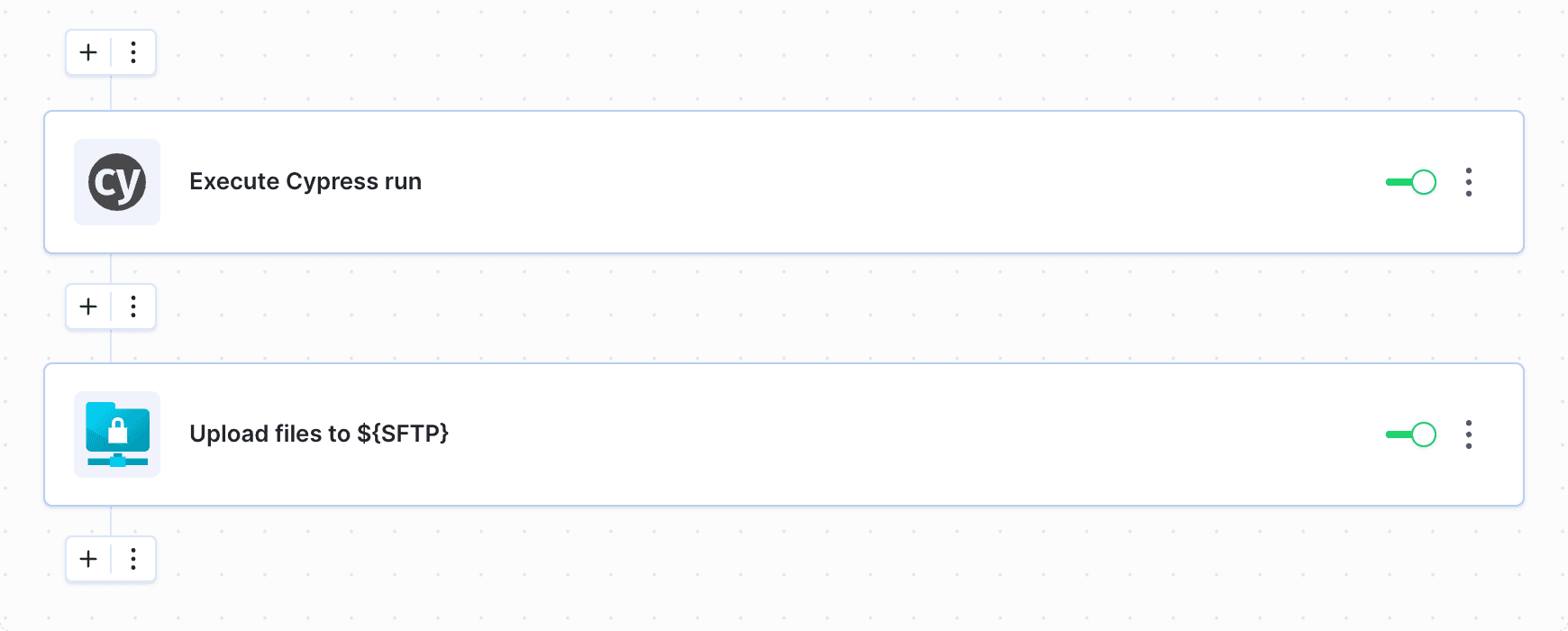Add a step after Upload files to ${SFTP}
Viewport: 1568px width, 631px height.
click(x=87, y=559)
